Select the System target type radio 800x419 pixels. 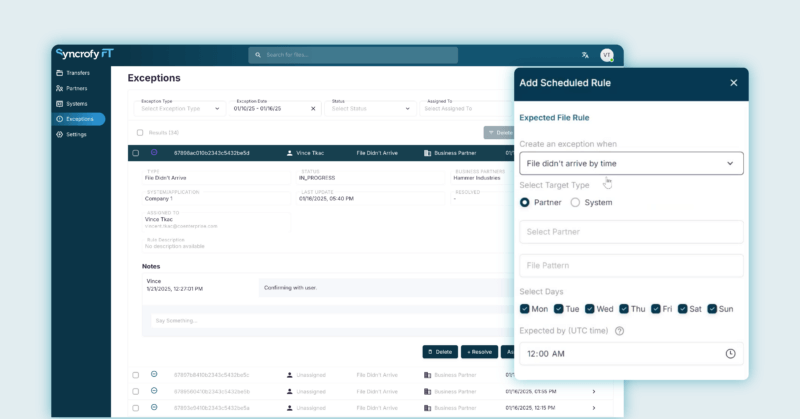coord(575,202)
